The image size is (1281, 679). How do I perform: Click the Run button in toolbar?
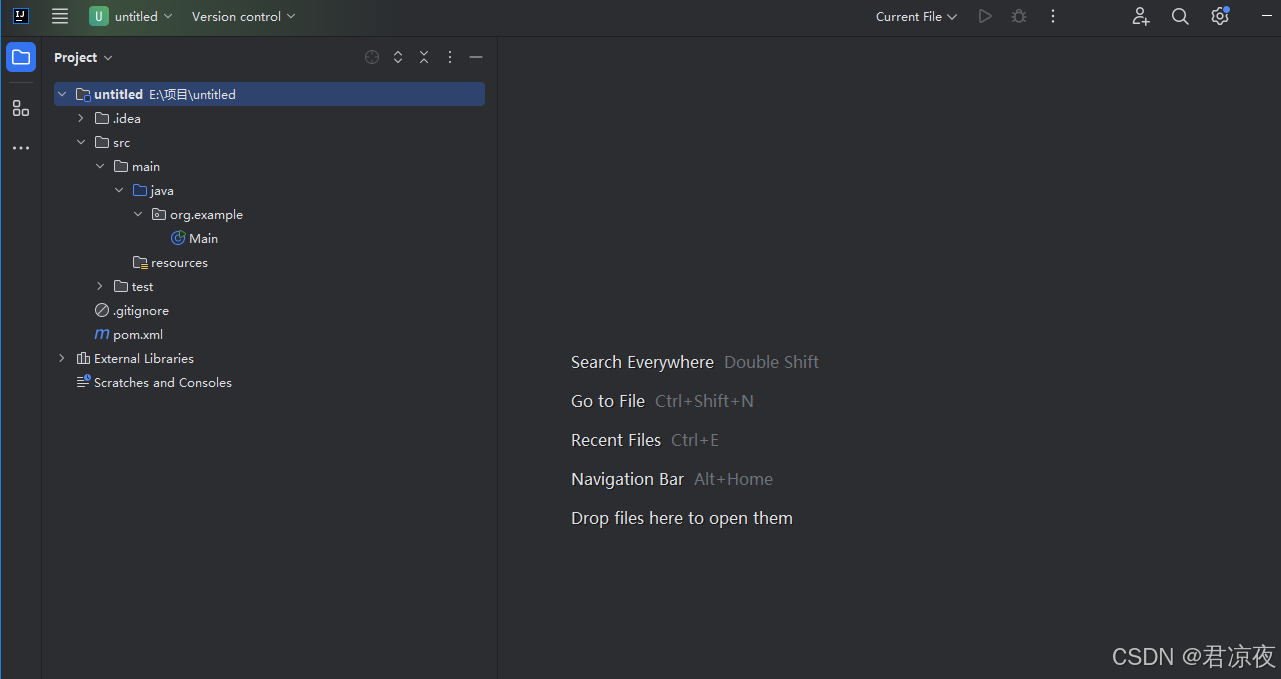[985, 16]
